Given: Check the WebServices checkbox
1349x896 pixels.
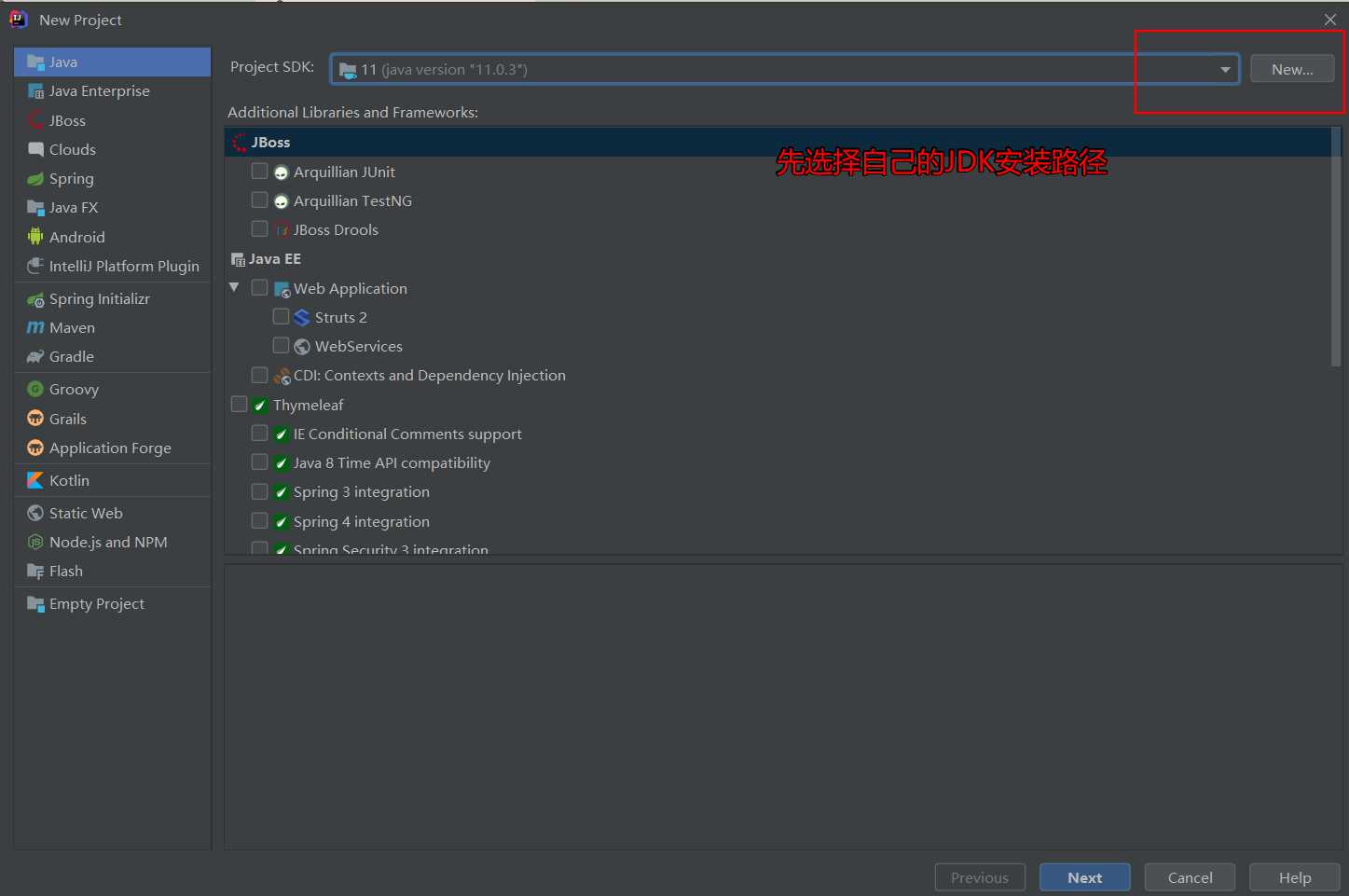Looking at the screenshot, I should 281,346.
